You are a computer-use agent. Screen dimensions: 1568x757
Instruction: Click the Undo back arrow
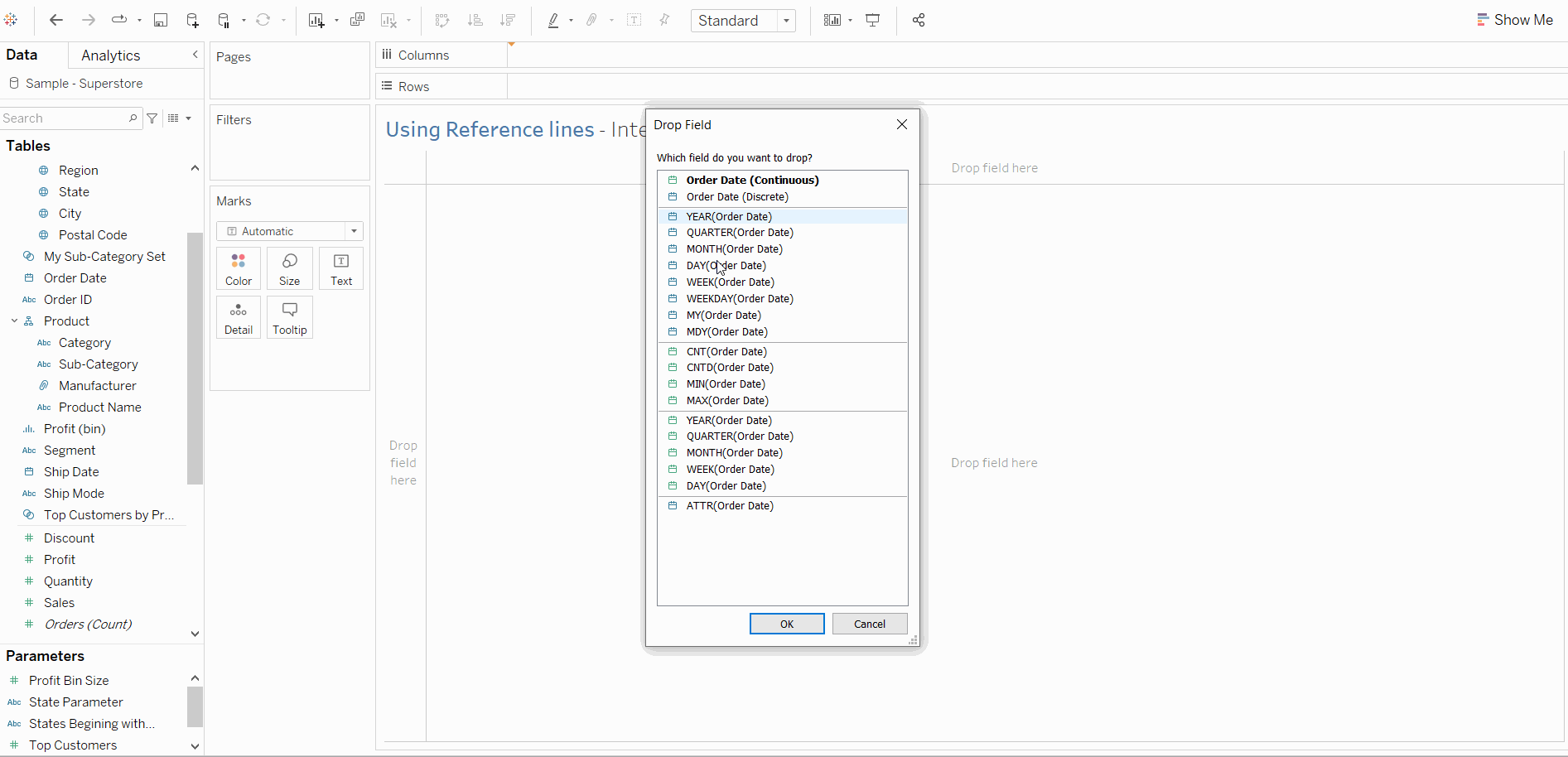click(56, 21)
